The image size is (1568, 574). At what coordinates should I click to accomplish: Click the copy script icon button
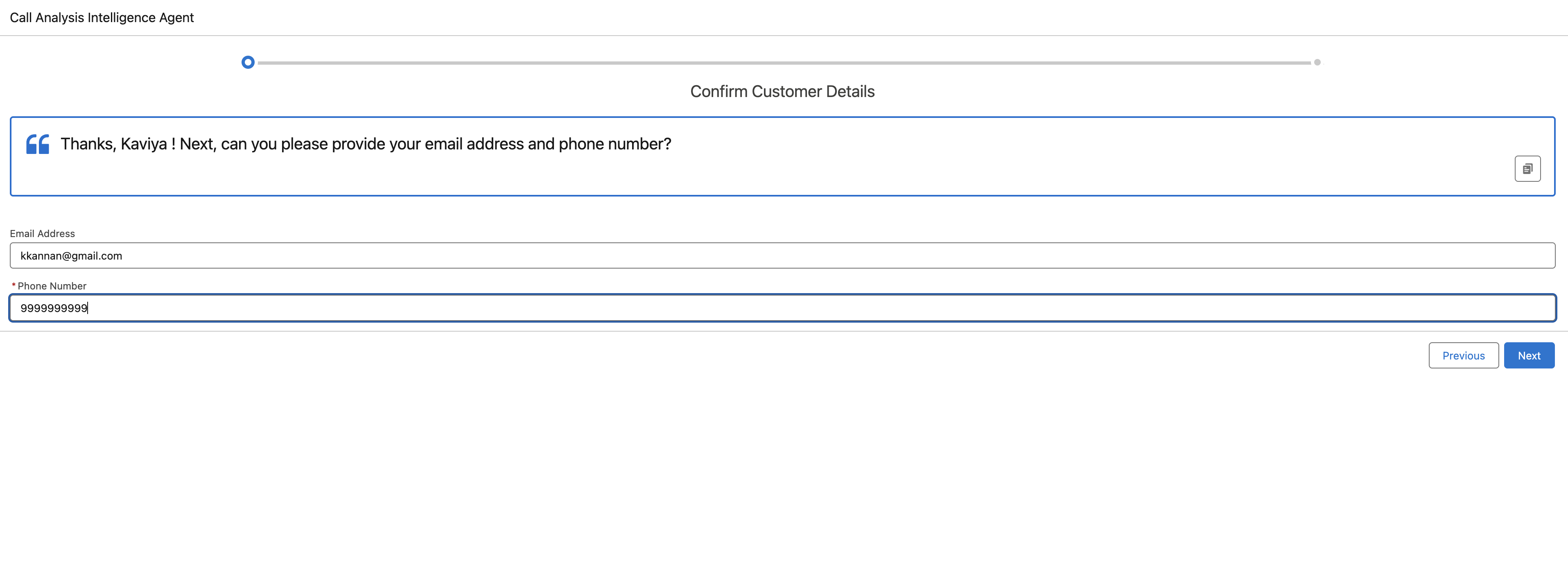pyautogui.click(x=1527, y=169)
